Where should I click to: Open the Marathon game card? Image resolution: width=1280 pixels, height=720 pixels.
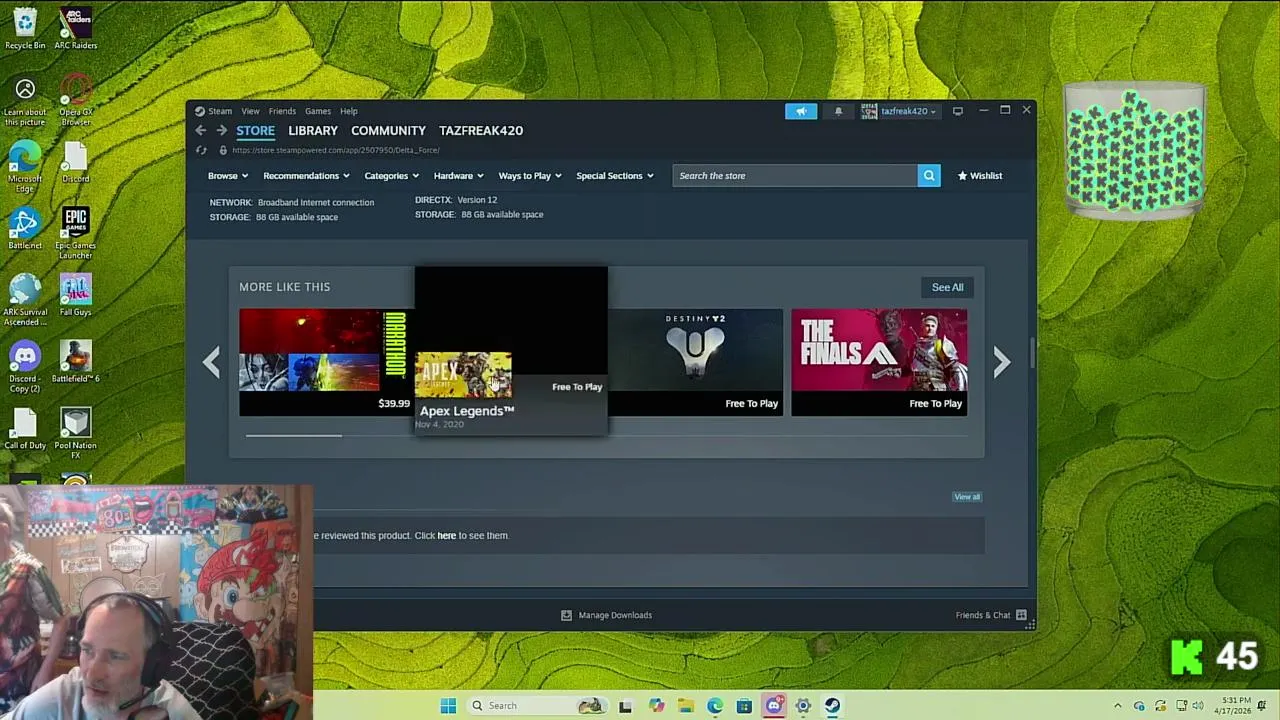tap(325, 362)
